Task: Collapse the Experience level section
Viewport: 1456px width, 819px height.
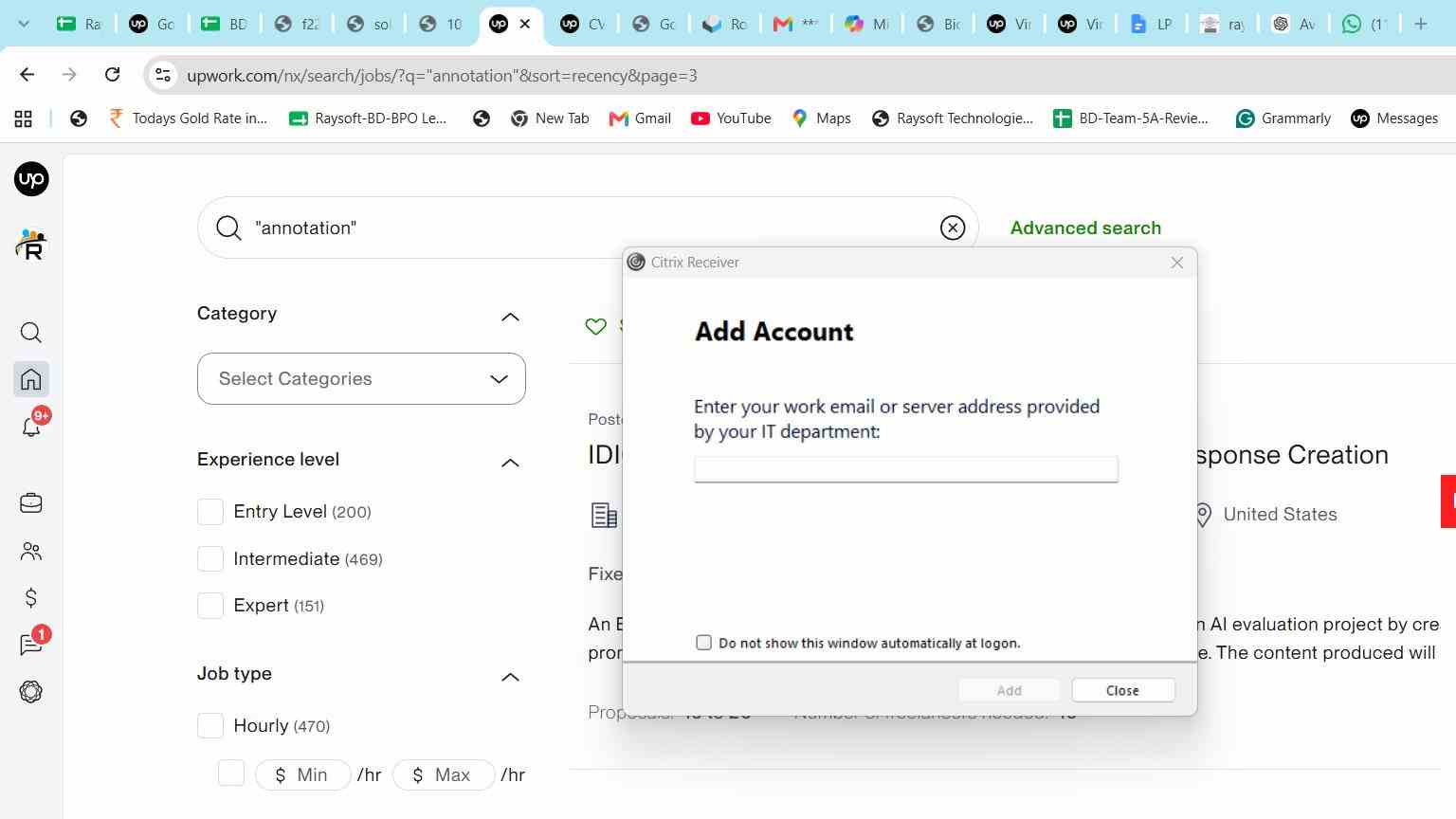Action: [x=510, y=462]
